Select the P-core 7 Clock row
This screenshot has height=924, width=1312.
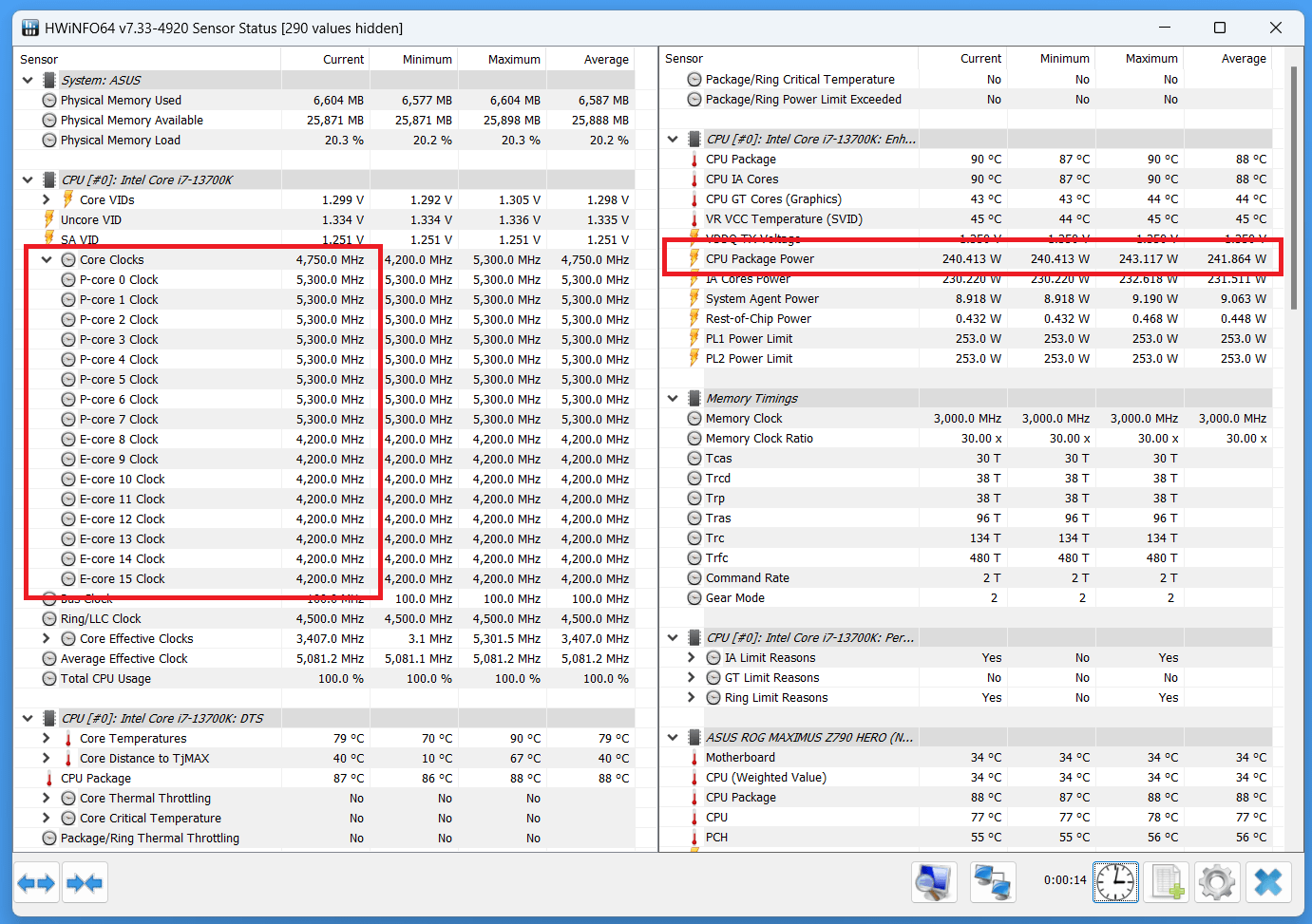pyautogui.click(x=324, y=420)
